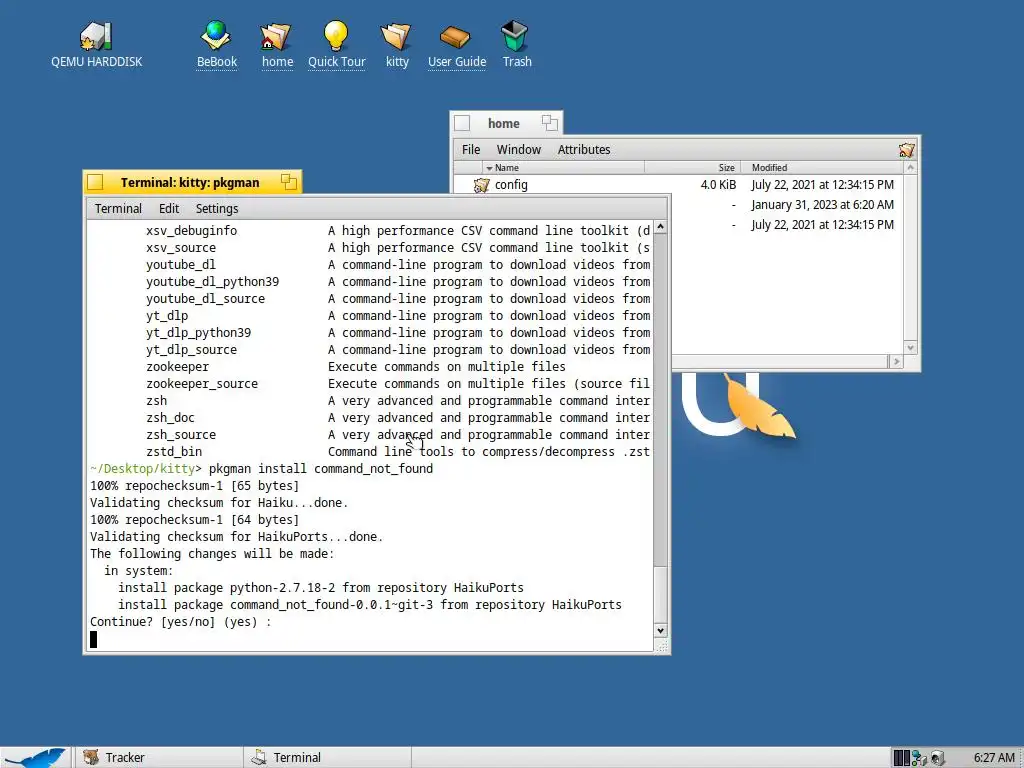This screenshot has height=768, width=1024.
Task: Sort by Name column header in home window
Action: pyautogui.click(x=563, y=168)
